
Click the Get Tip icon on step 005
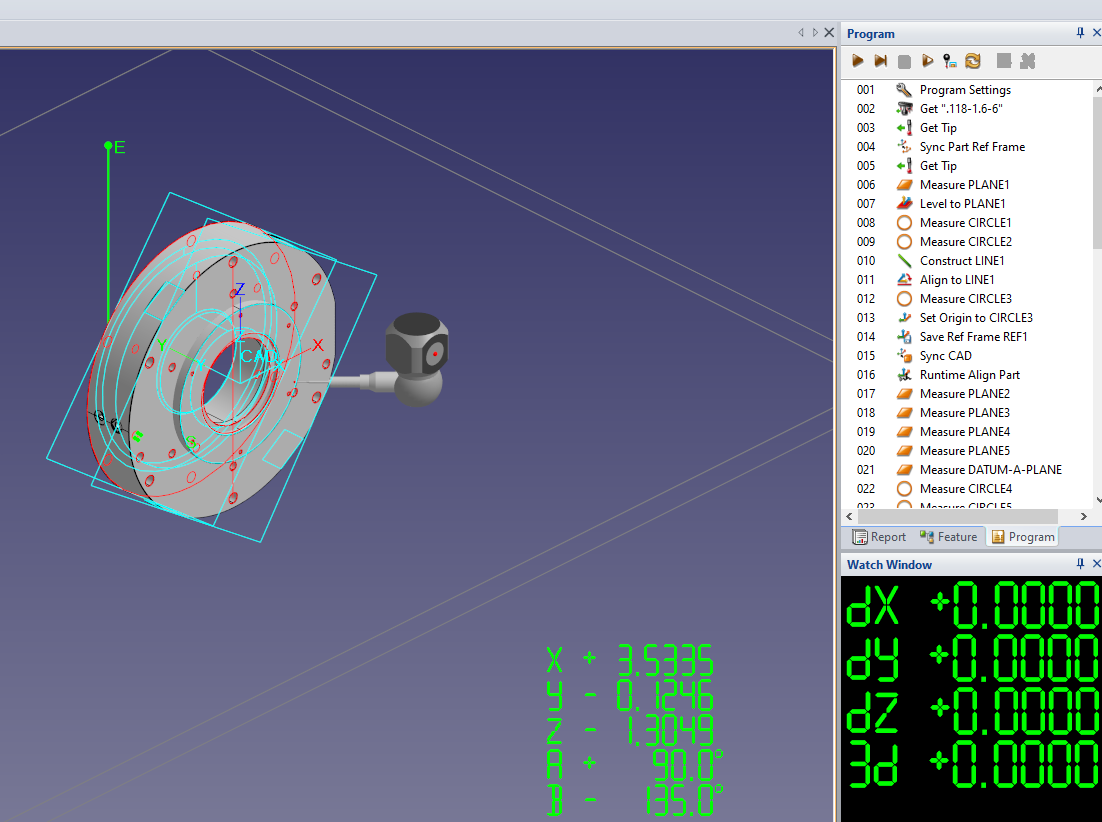pyautogui.click(x=904, y=165)
